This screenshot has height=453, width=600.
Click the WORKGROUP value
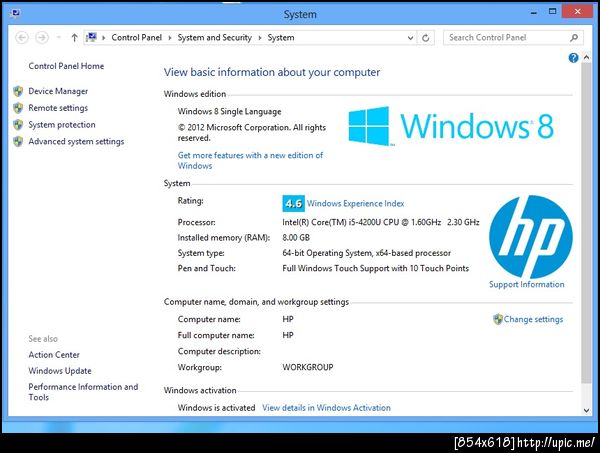click(308, 367)
